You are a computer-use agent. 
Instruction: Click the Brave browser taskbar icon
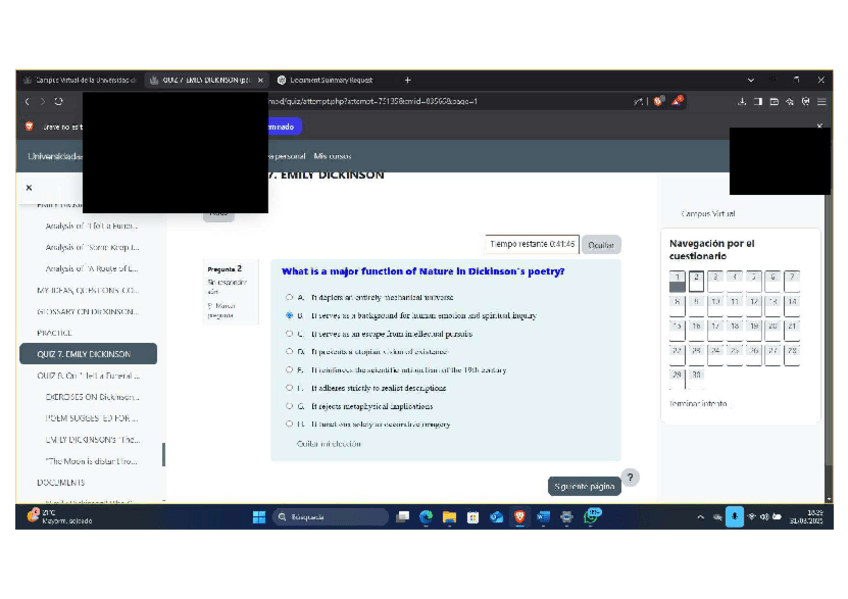(x=520, y=517)
